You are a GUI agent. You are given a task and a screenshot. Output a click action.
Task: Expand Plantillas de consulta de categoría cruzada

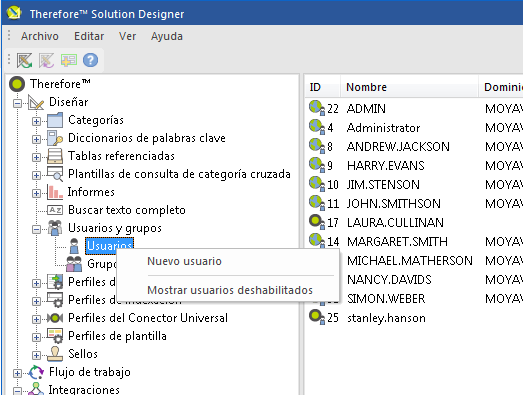(36, 175)
